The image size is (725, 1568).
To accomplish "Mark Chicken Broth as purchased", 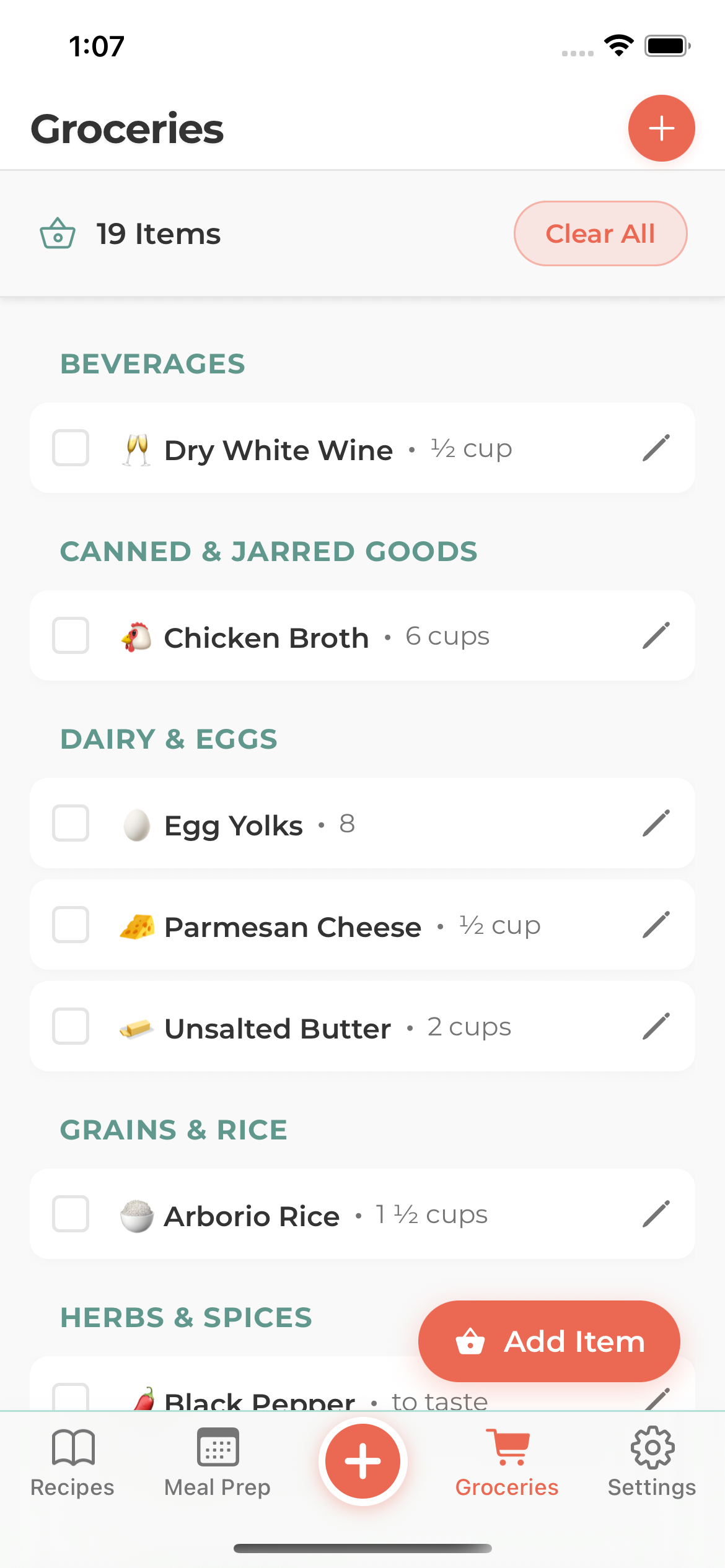I will [x=71, y=635].
